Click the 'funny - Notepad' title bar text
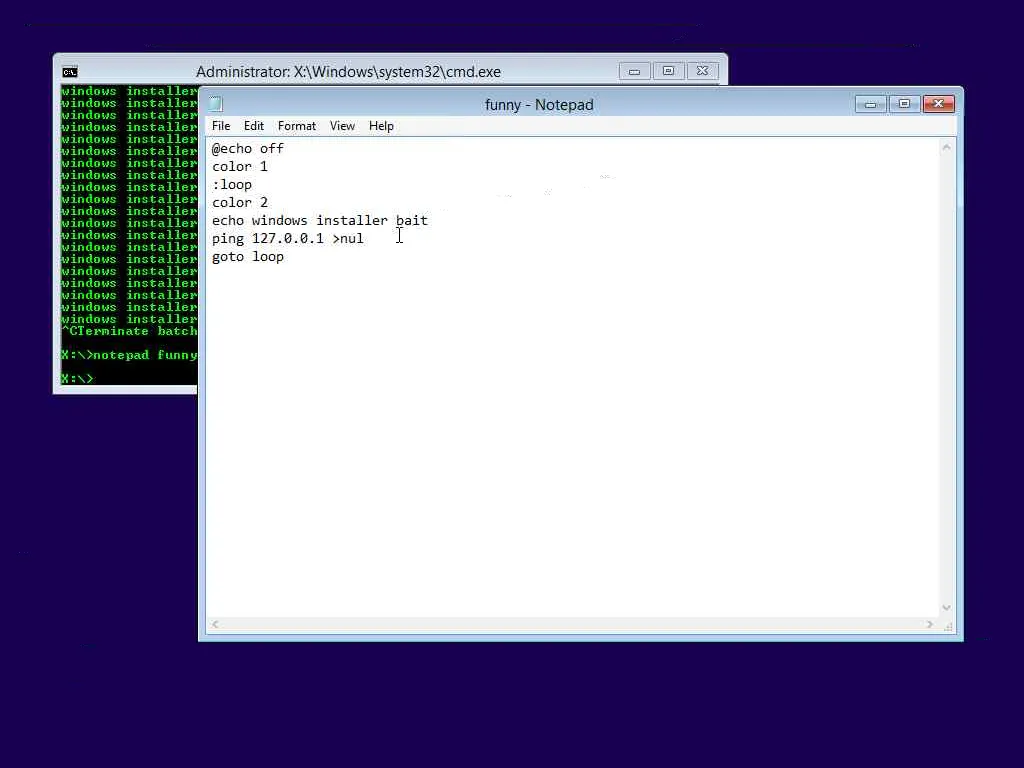The width and height of the screenshot is (1024, 768). 539,104
